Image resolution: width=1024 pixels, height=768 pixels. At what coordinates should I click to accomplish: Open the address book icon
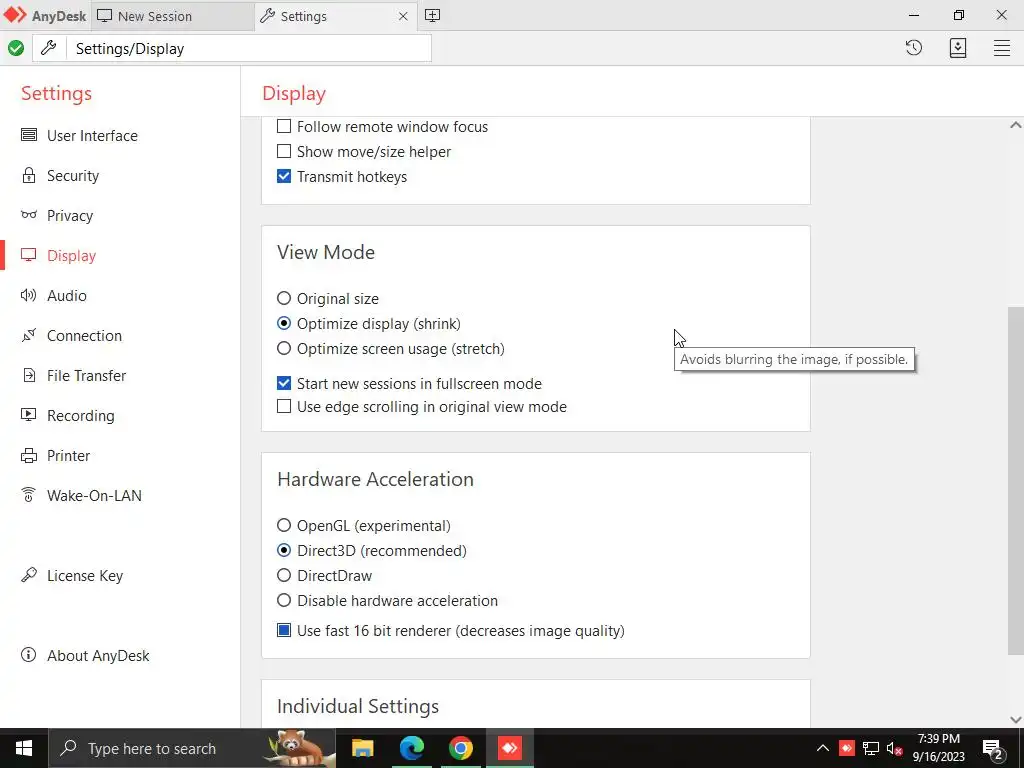(x=957, y=48)
